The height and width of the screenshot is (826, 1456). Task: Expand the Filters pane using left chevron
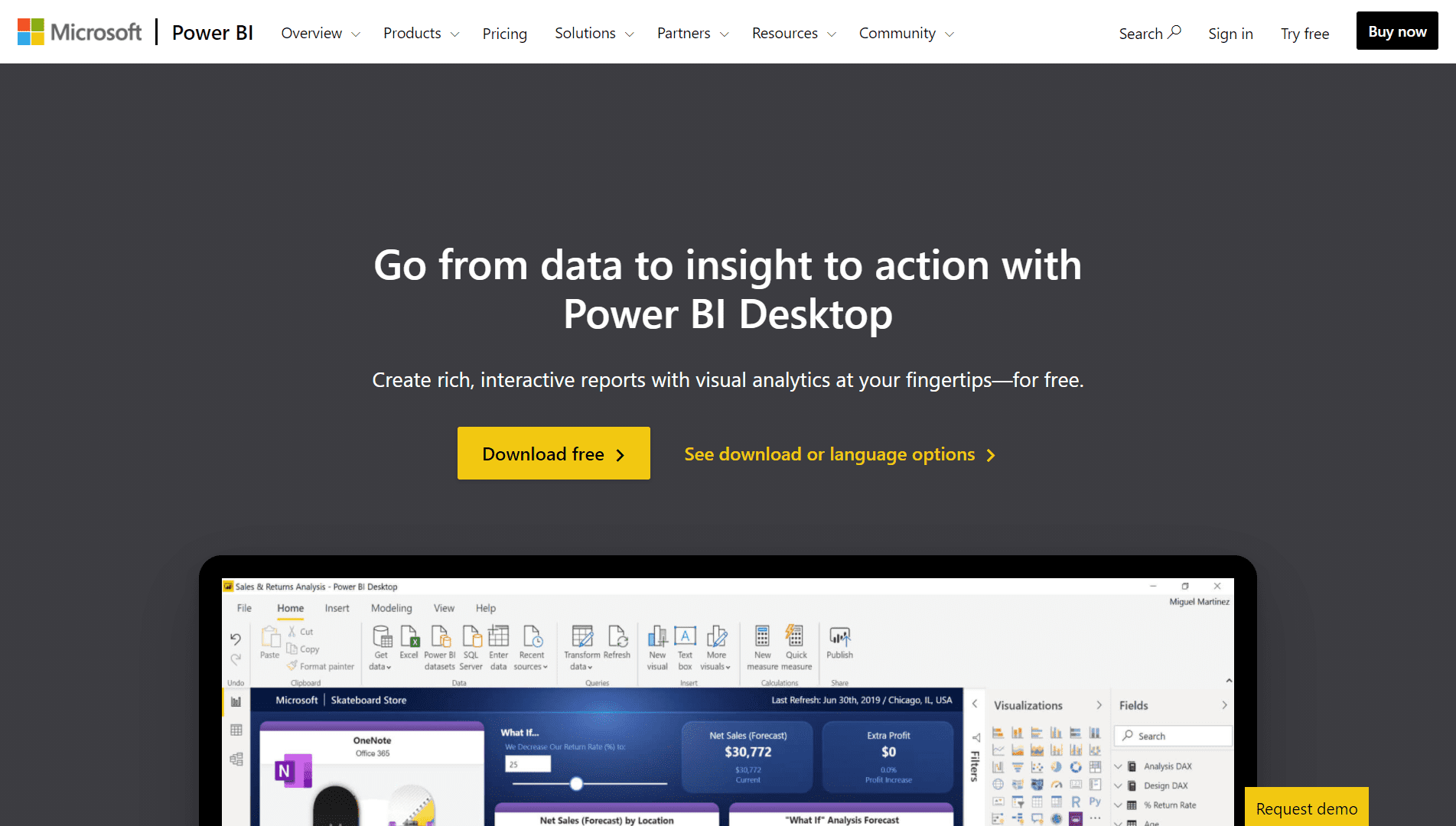[x=975, y=704]
